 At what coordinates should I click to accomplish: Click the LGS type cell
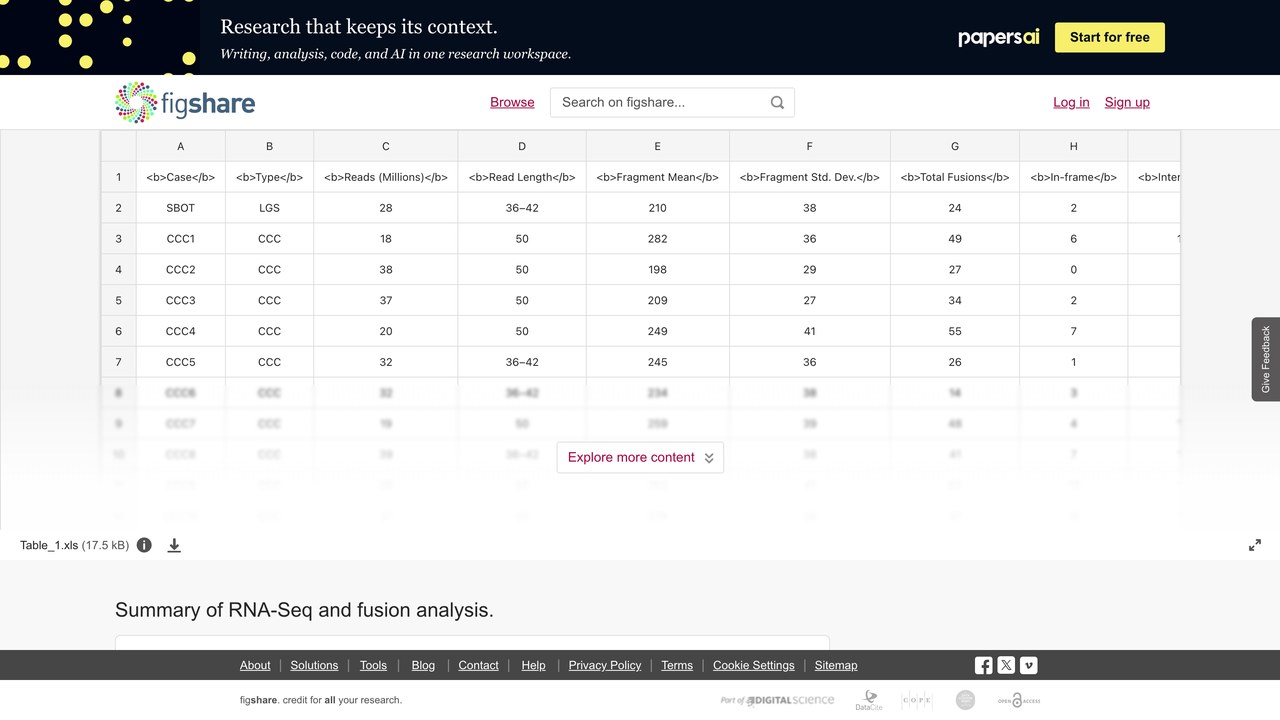click(269, 208)
